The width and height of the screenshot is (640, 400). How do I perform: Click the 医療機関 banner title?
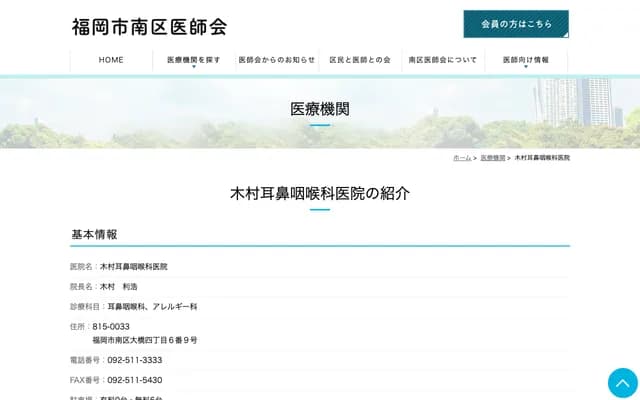(x=320, y=109)
